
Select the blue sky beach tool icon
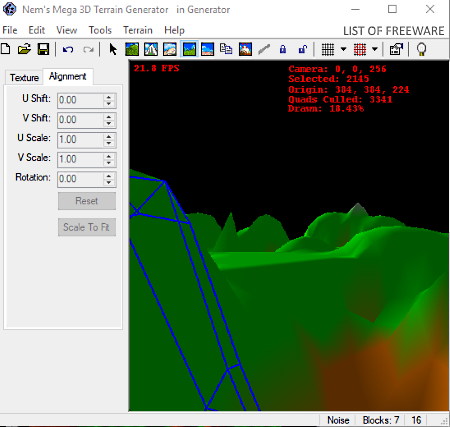click(x=207, y=49)
